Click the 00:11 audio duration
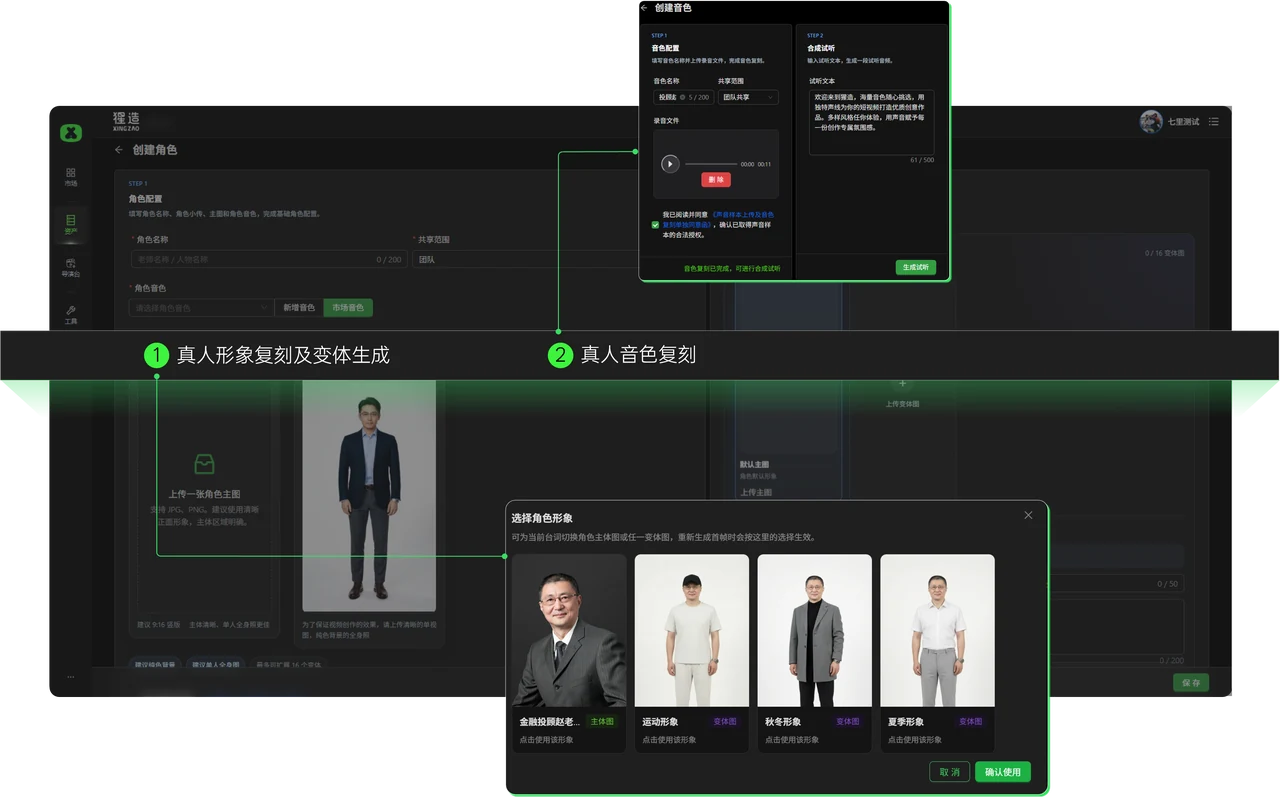1280x797 pixels. [765, 164]
